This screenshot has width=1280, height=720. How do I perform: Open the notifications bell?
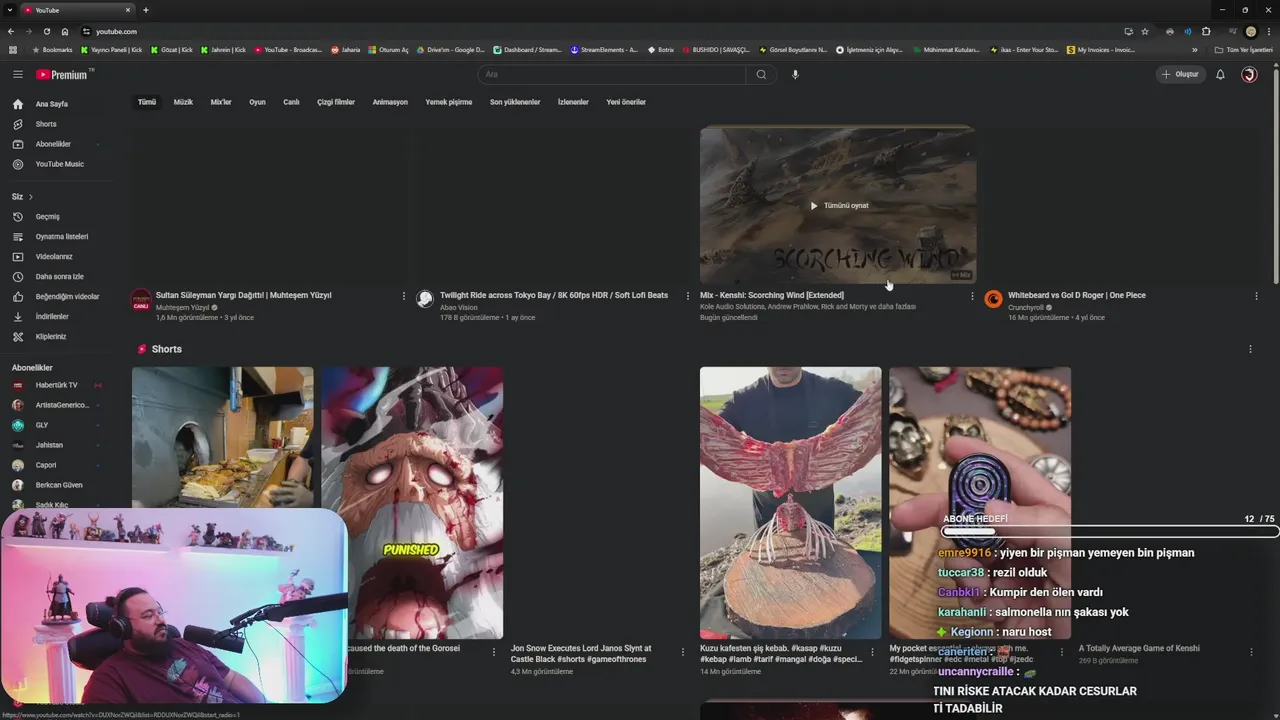coord(1220,74)
